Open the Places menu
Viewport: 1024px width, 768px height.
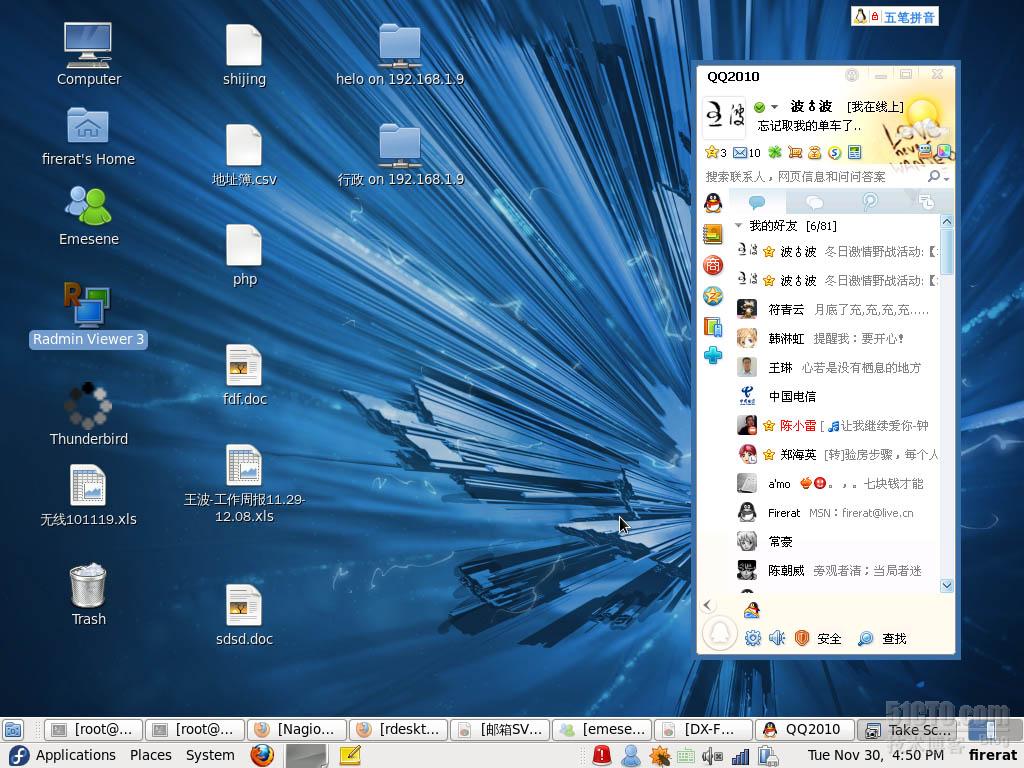[150, 755]
